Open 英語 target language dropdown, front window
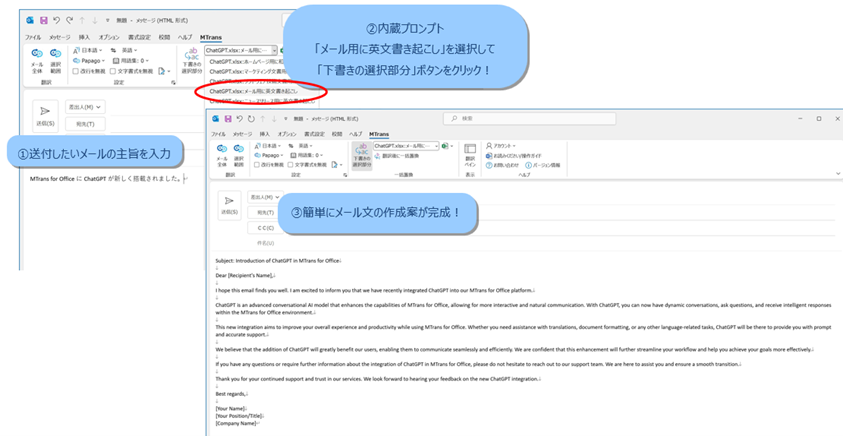Viewport: 843px width, 436px height. [305, 146]
